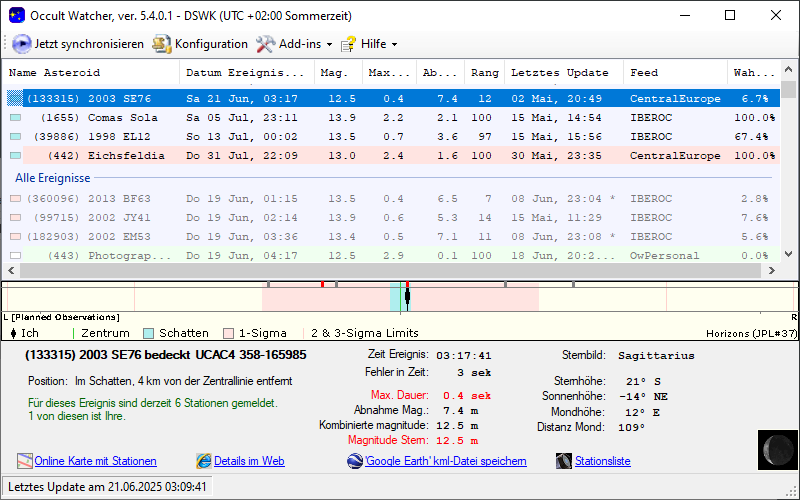Sort by the Letztes Update column header
Screen dimensions: 800x500
pos(560,73)
